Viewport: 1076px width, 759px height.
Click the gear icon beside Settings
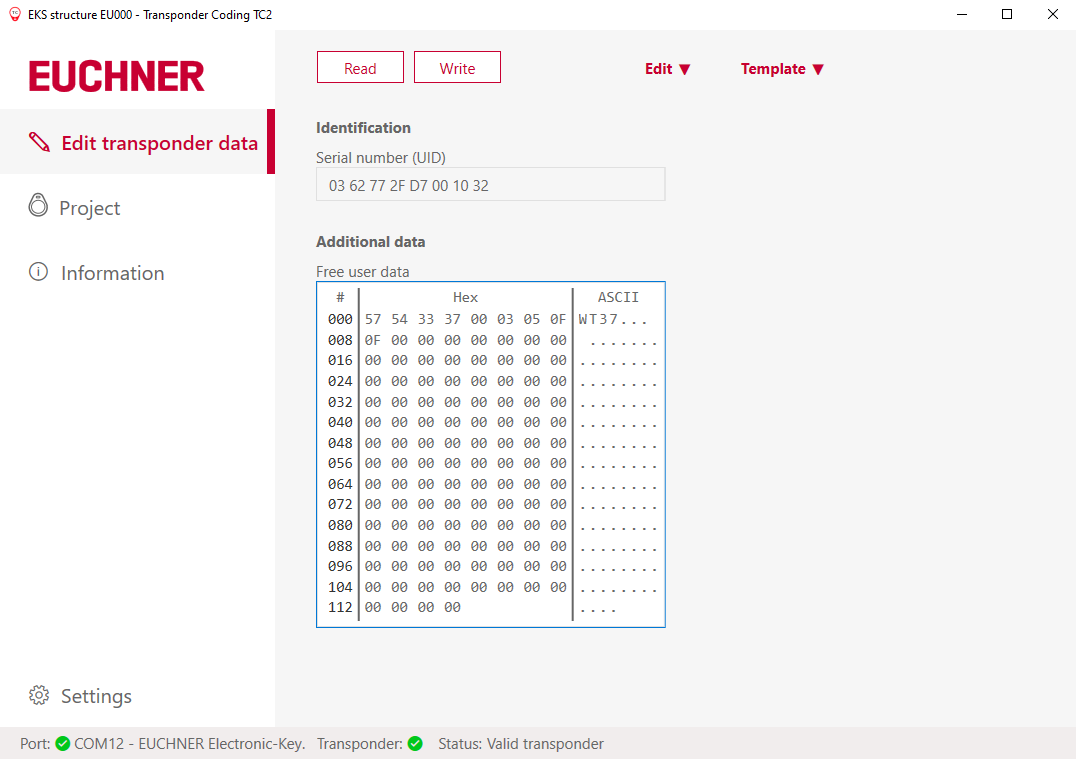39,695
